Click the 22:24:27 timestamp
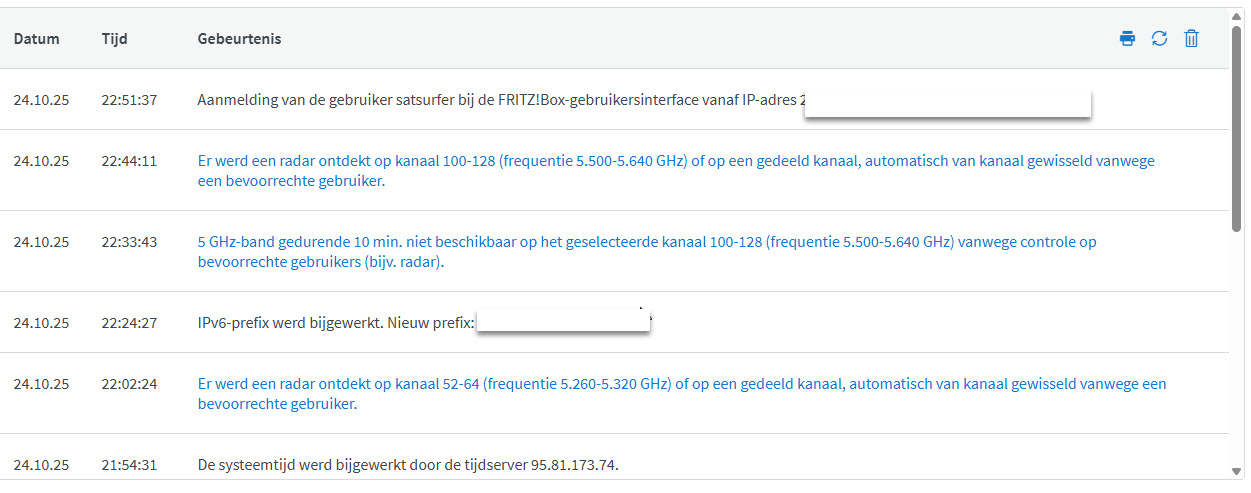This screenshot has height=493, width=1251. coord(129,322)
